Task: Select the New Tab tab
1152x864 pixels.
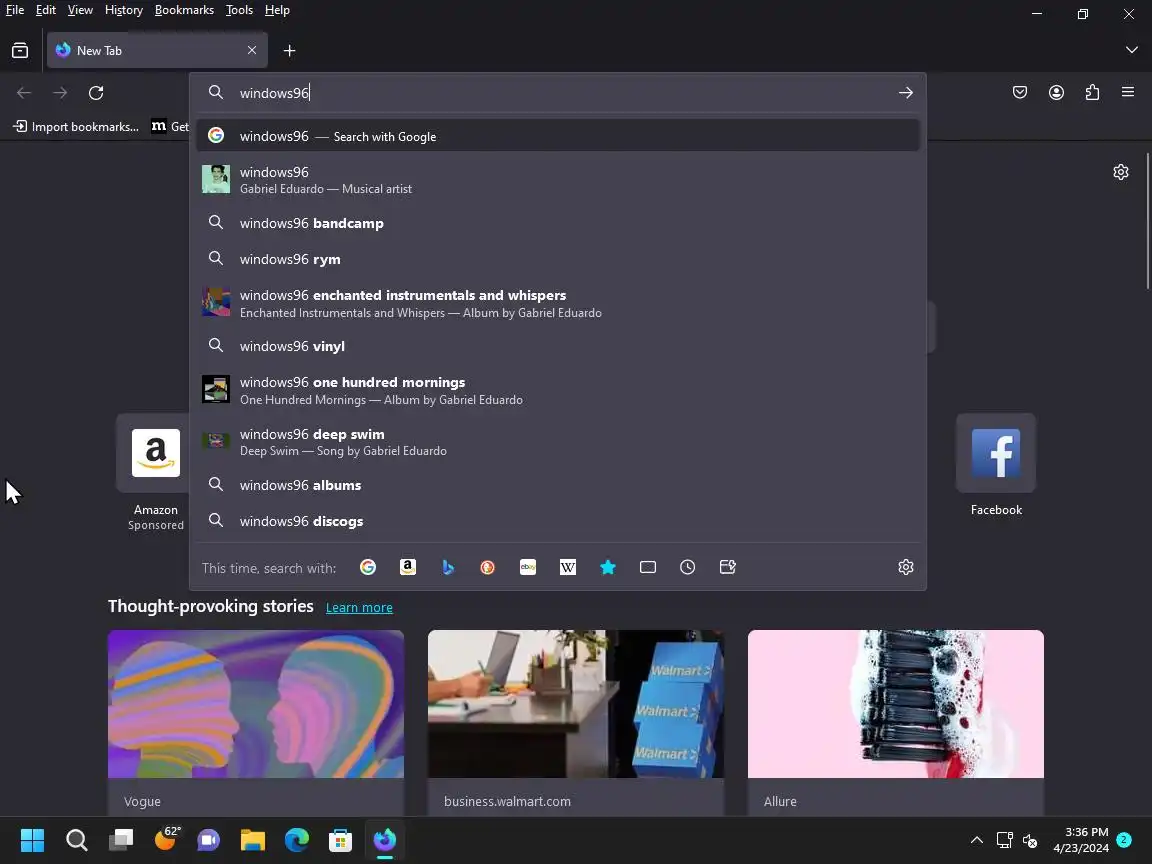Action: (156, 50)
